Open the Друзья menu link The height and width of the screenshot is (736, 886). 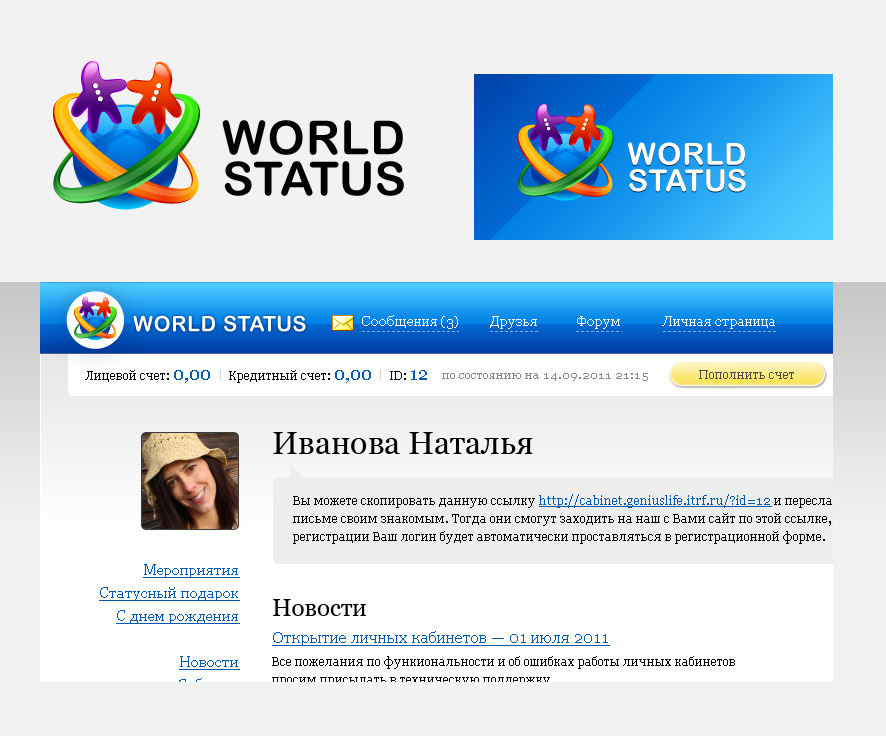[513, 321]
